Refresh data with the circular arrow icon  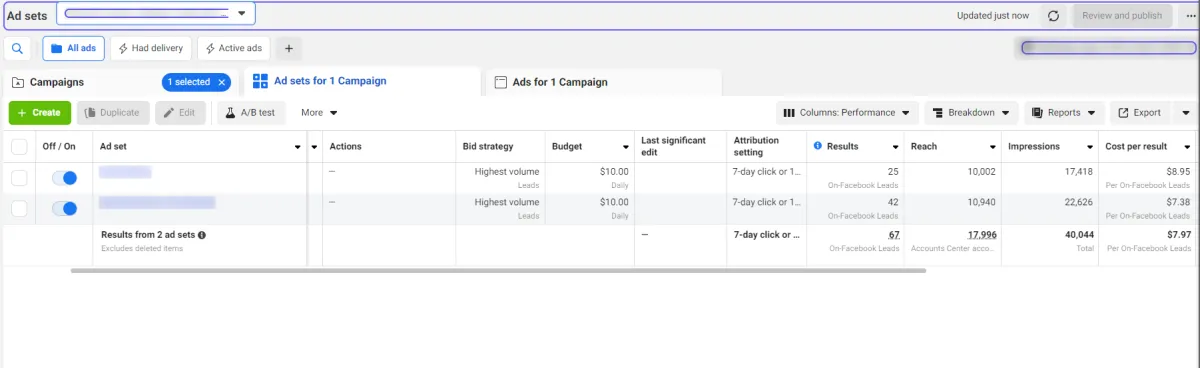tap(1053, 16)
